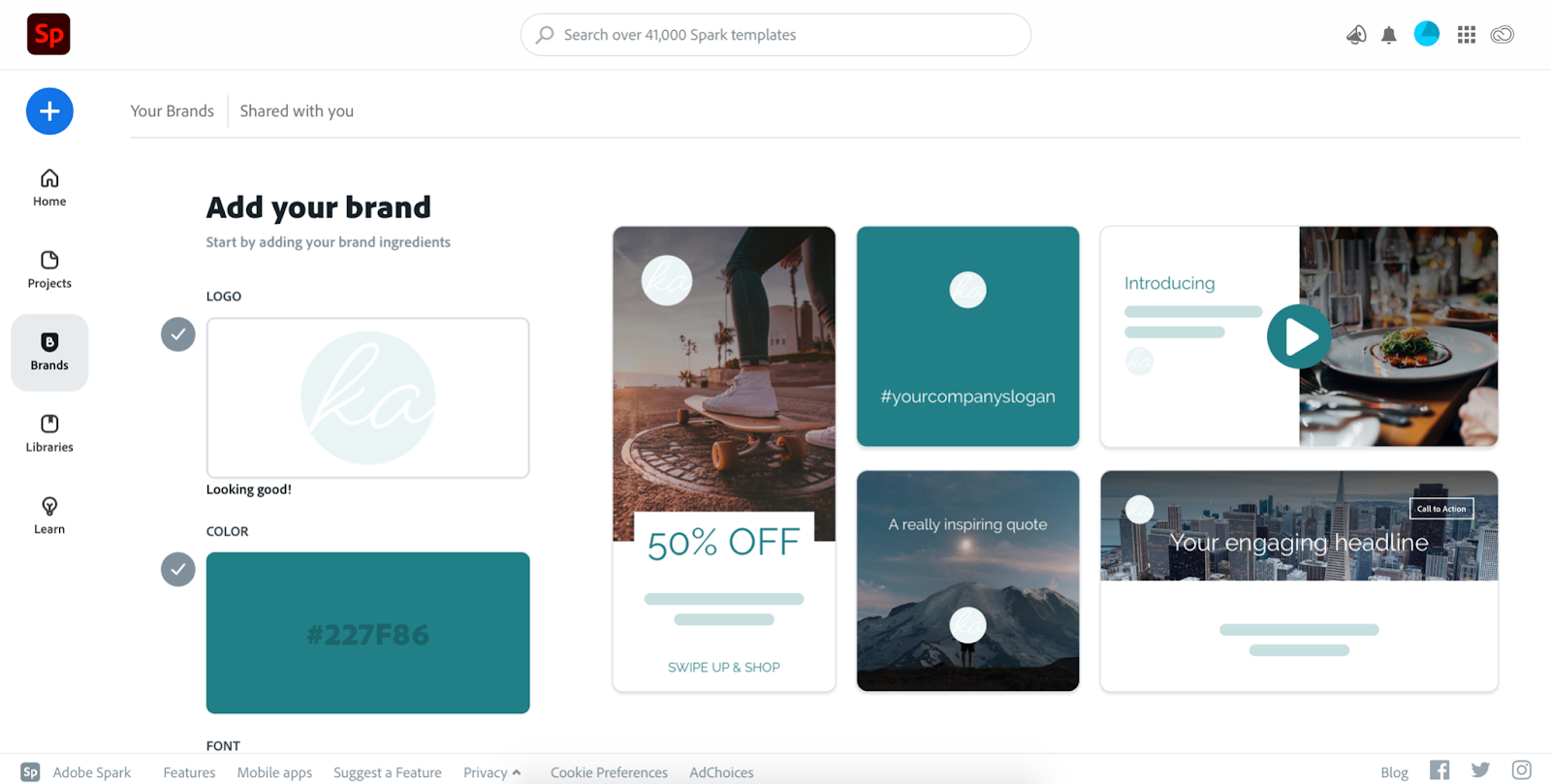Open Projects in the sidebar
The width and height of the screenshot is (1551, 784).
tap(49, 269)
